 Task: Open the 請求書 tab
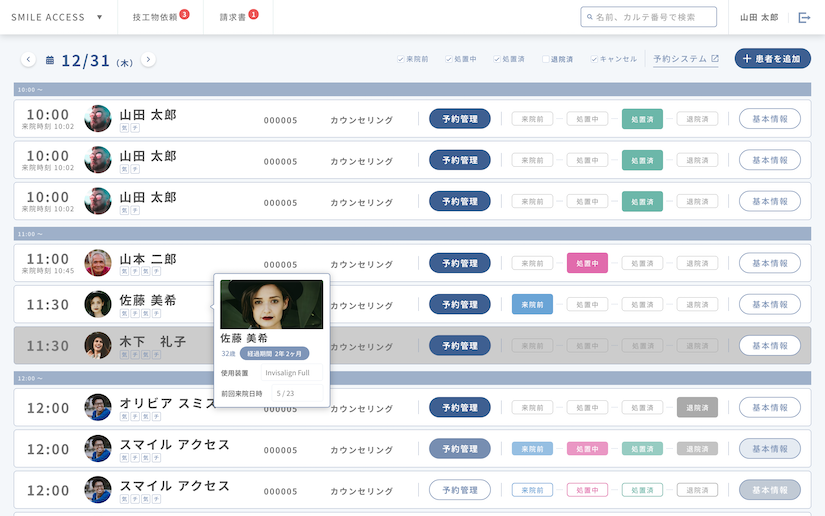pyautogui.click(x=233, y=17)
